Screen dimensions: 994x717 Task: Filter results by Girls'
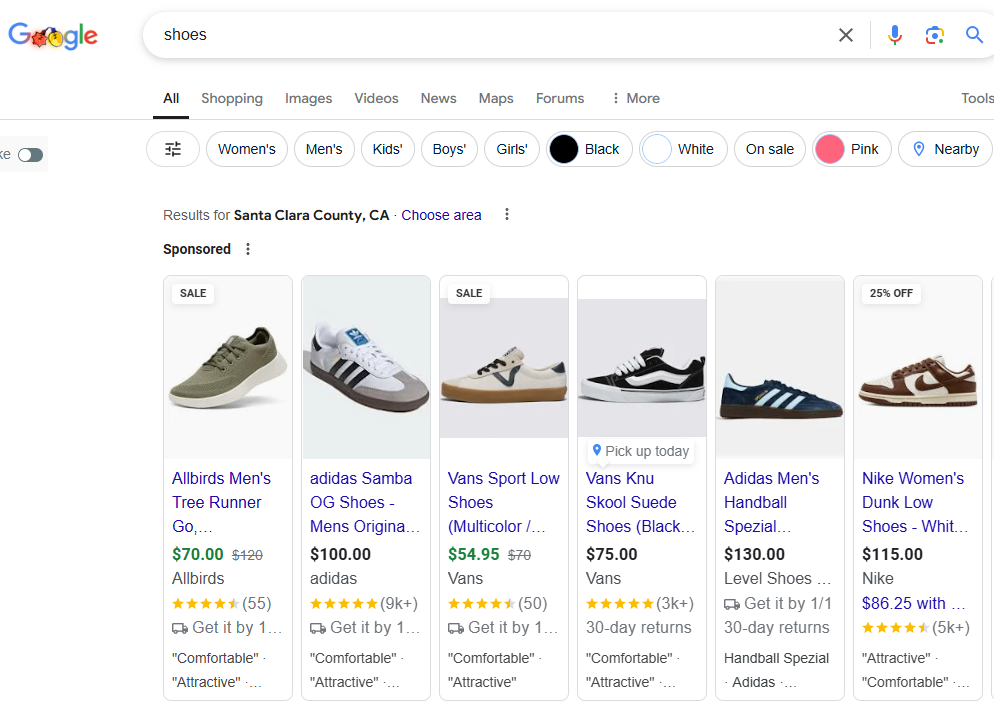pos(512,149)
